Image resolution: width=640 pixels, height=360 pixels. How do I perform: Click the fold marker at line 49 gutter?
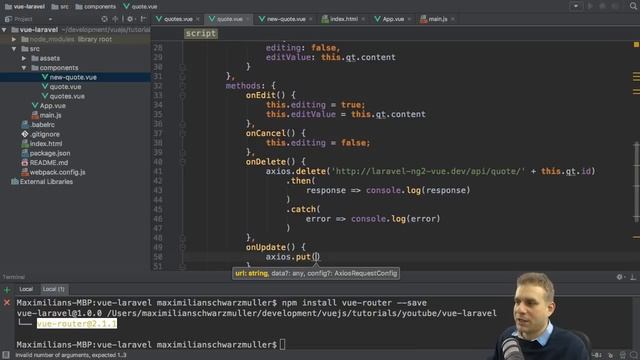pyautogui.click(x=182, y=247)
